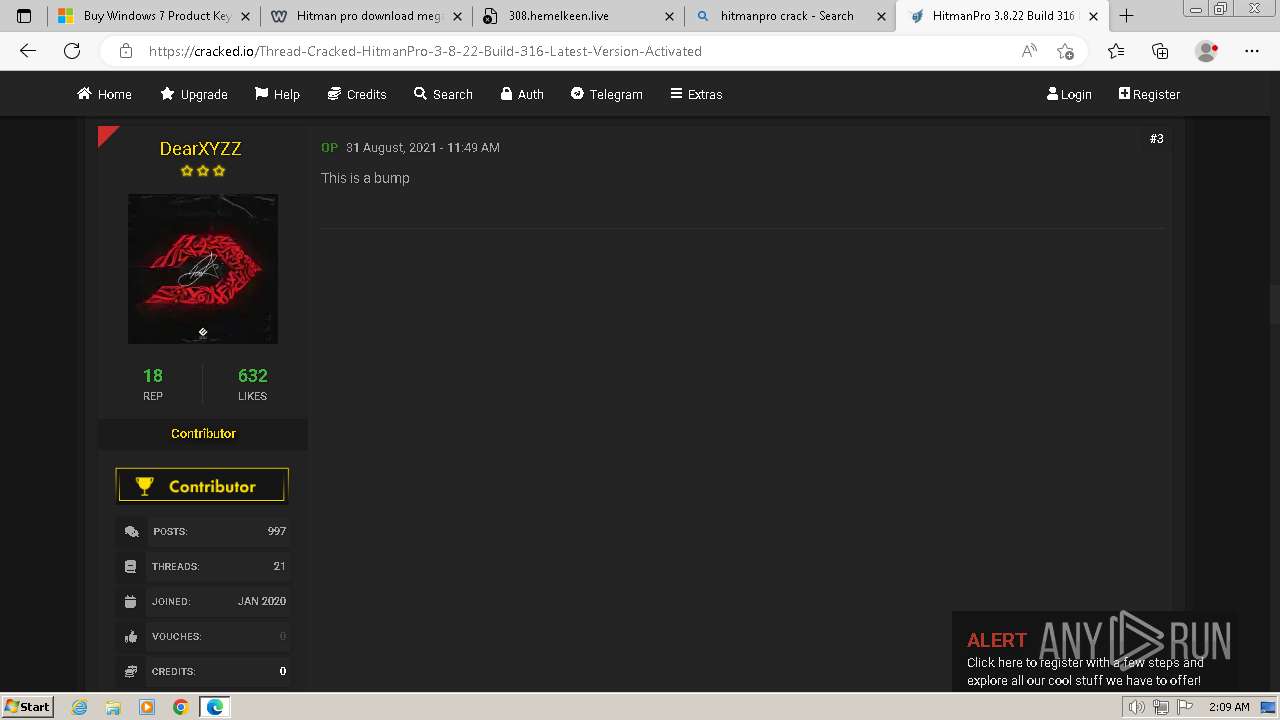Click the green OP label

click(x=329, y=148)
